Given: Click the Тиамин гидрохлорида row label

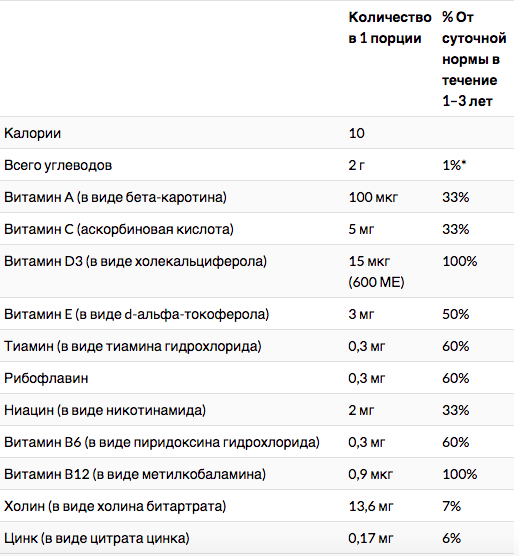Looking at the screenshot, I should 133,346.
